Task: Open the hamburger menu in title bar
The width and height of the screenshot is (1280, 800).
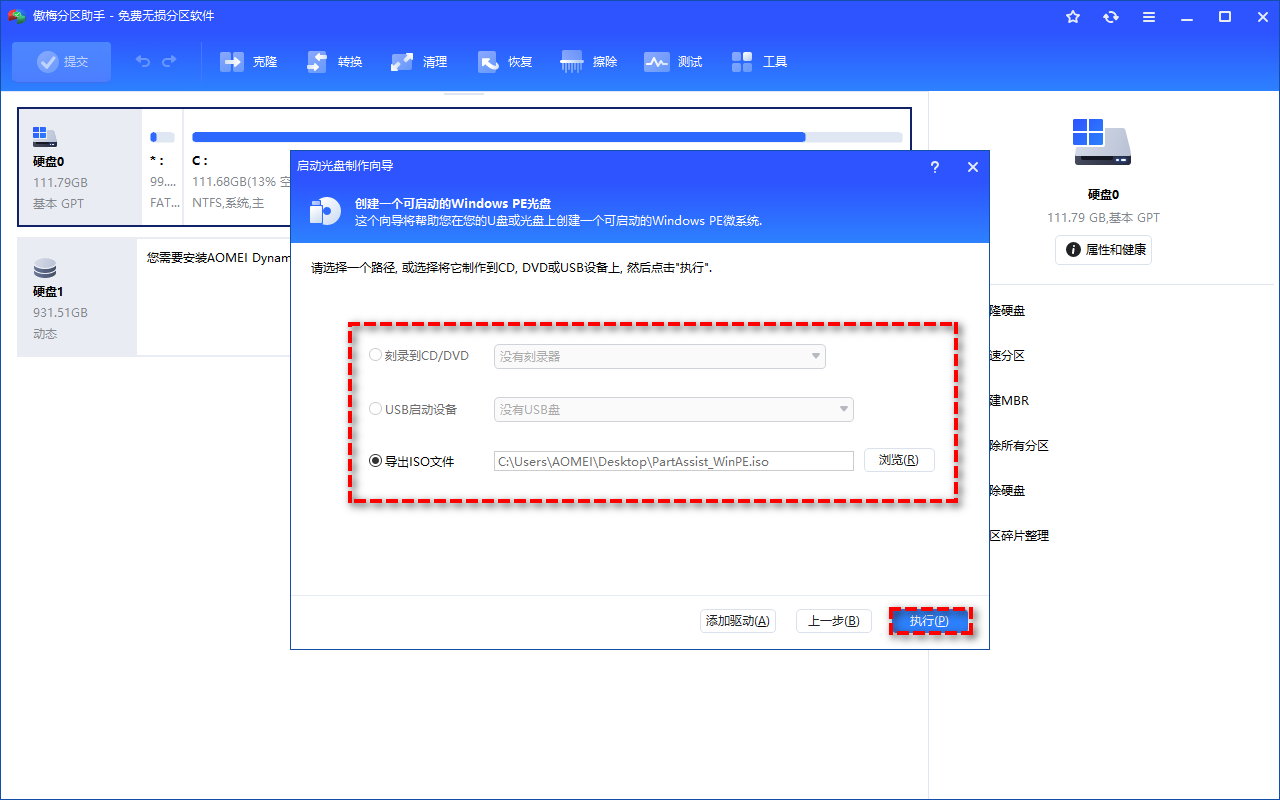Action: click(1149, 17)
